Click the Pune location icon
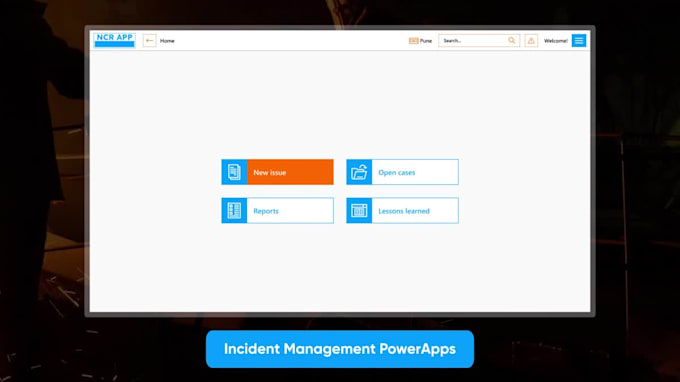 [x=413, y=41]
